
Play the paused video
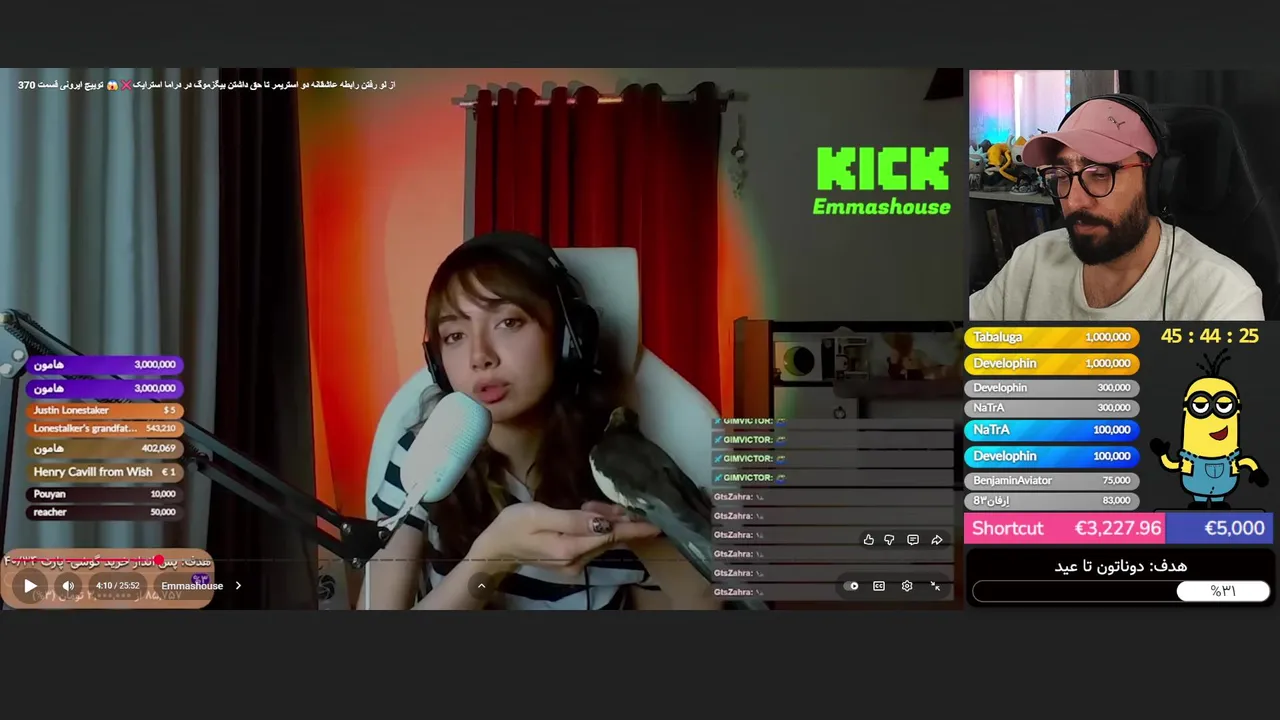click(30, 586)
